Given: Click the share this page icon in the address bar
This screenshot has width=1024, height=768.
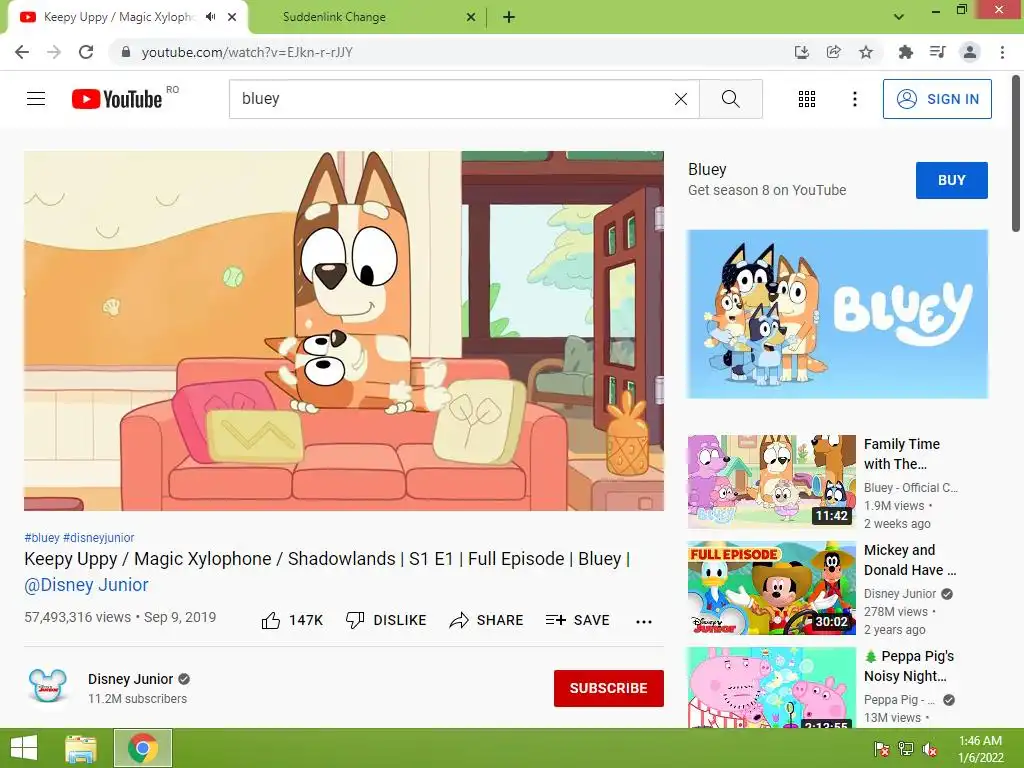Looking at the screenshot, I should [x=833, y=52].
